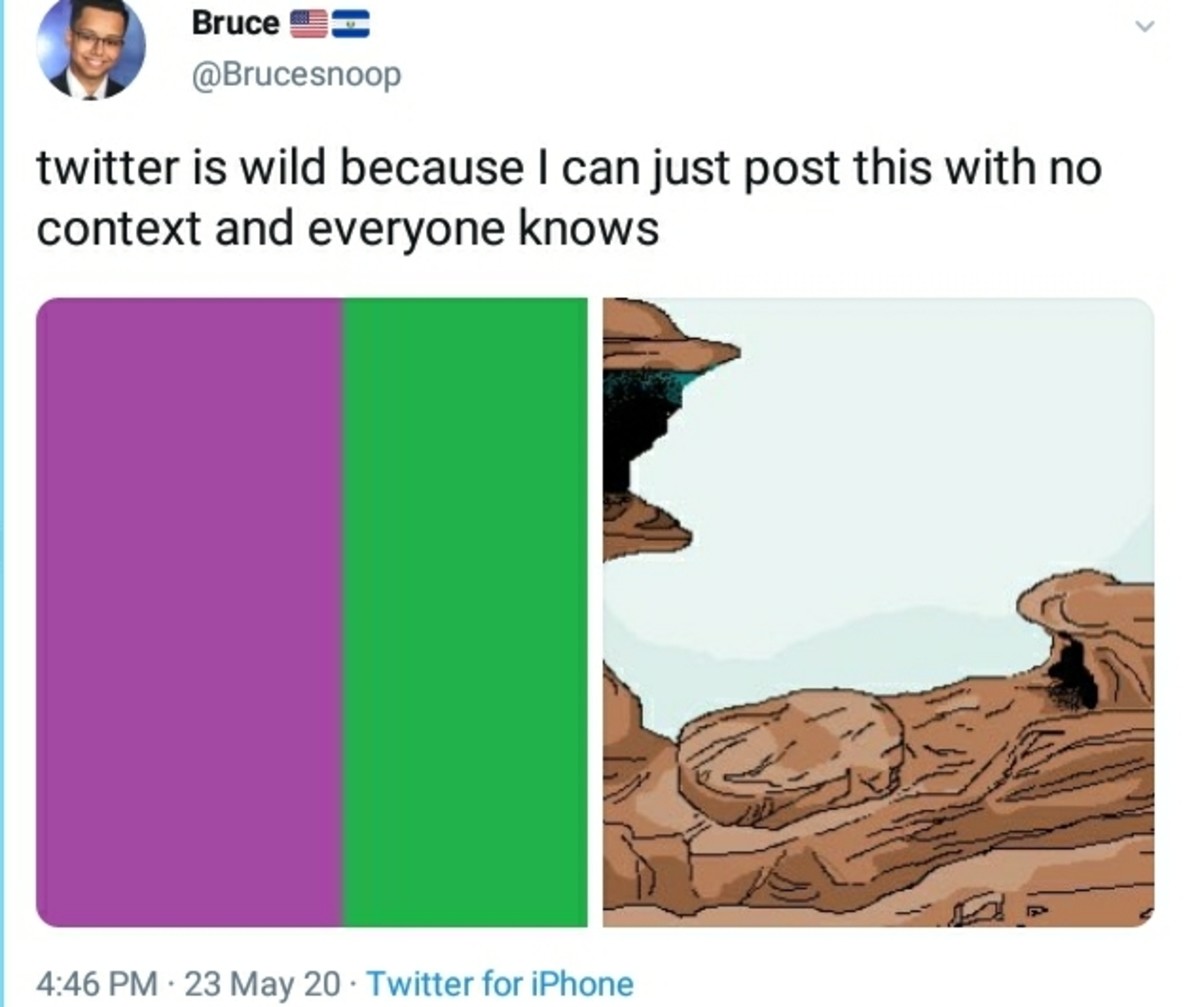Open the display name "Bruce"

click(x=236, y=24)
